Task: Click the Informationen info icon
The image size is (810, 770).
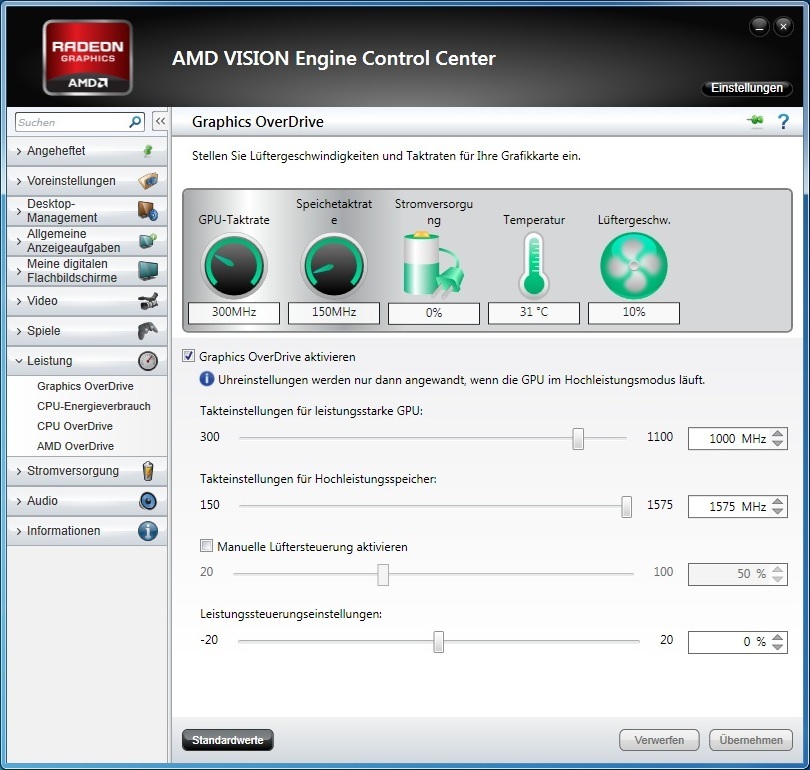Action: click(x=148, y=531)
